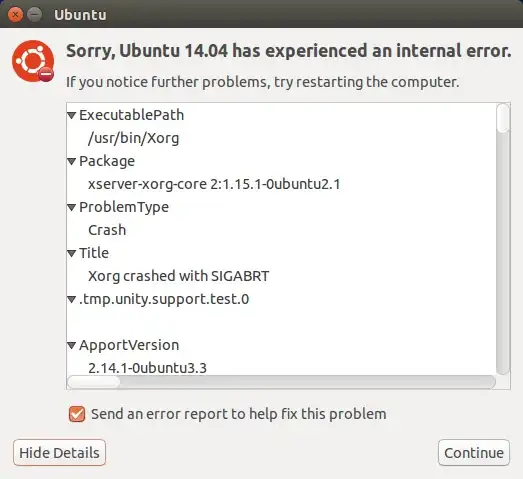
Task: Select the 2.14.1-0ubuntu3.3 version value
Action: (147, 368)
